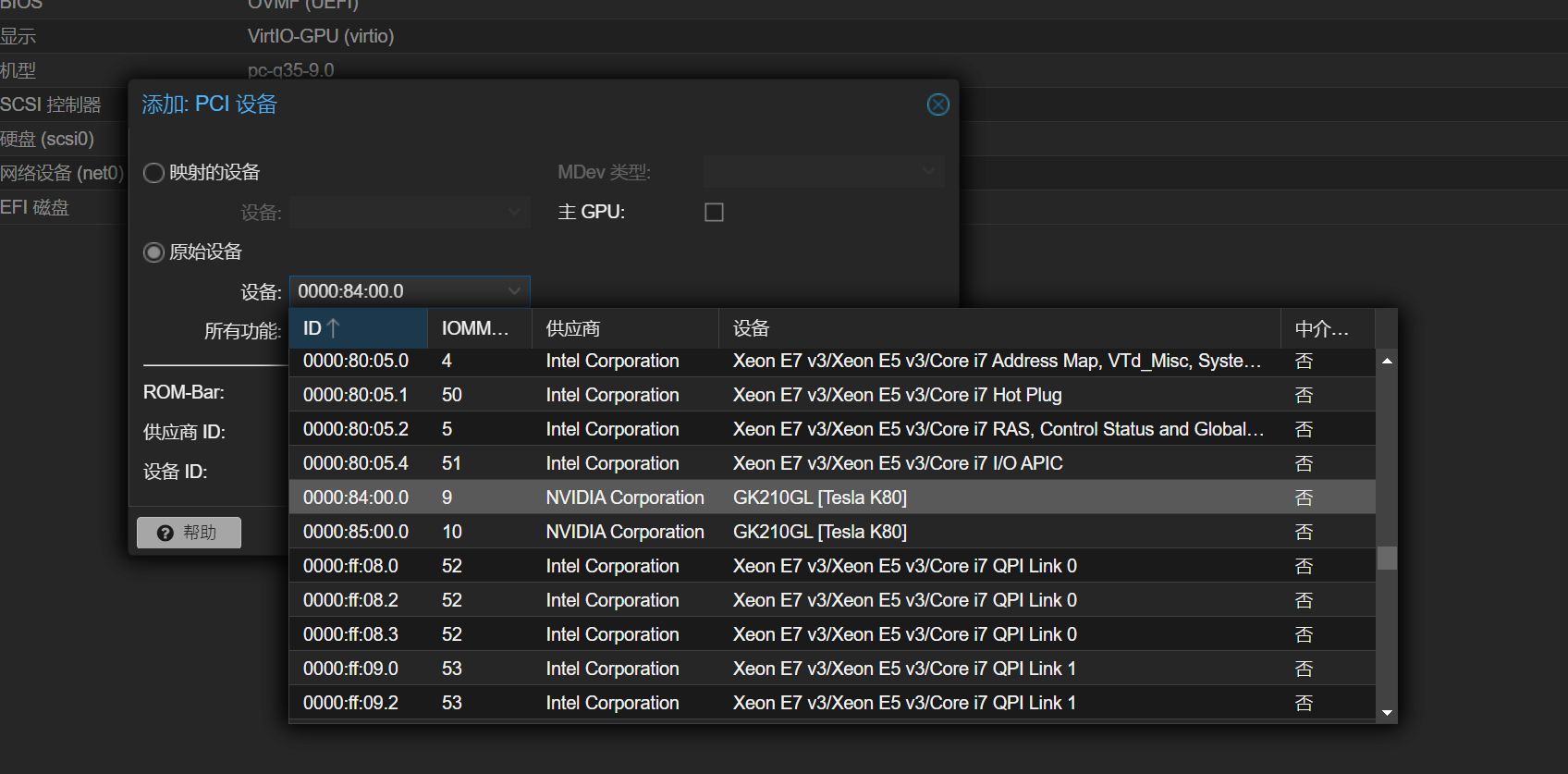The width and height of the screenshot is (1568, 774).
Task: Open the raw device 0000:84:00.0 dropdown
Action: (514, 291)
